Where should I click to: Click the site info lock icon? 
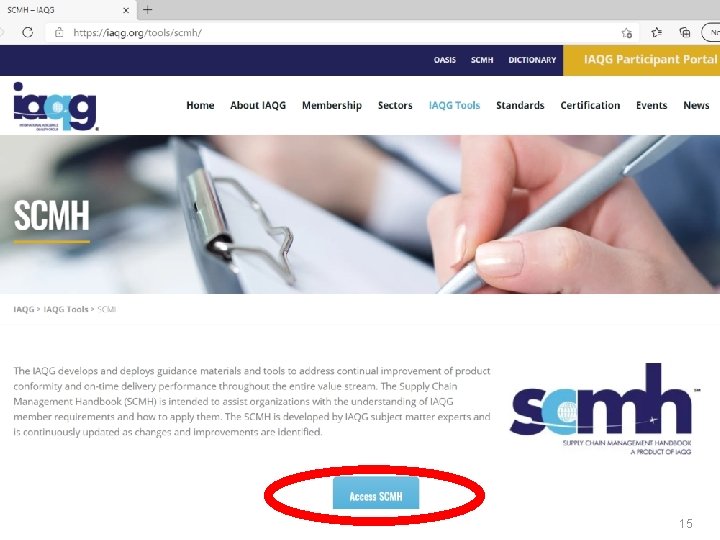click(x=59, y=33)
